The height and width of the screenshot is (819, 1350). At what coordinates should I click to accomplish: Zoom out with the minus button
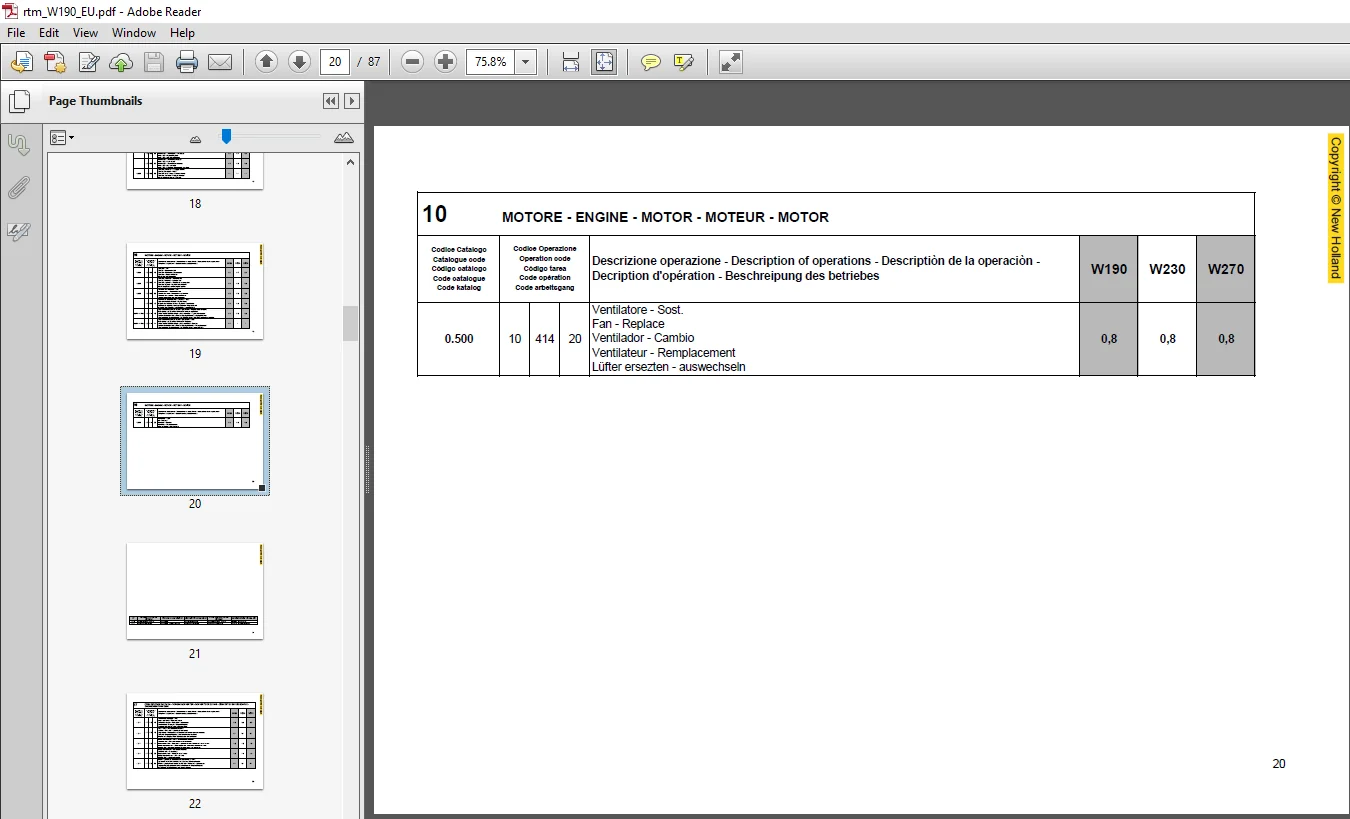click(412, 62)
